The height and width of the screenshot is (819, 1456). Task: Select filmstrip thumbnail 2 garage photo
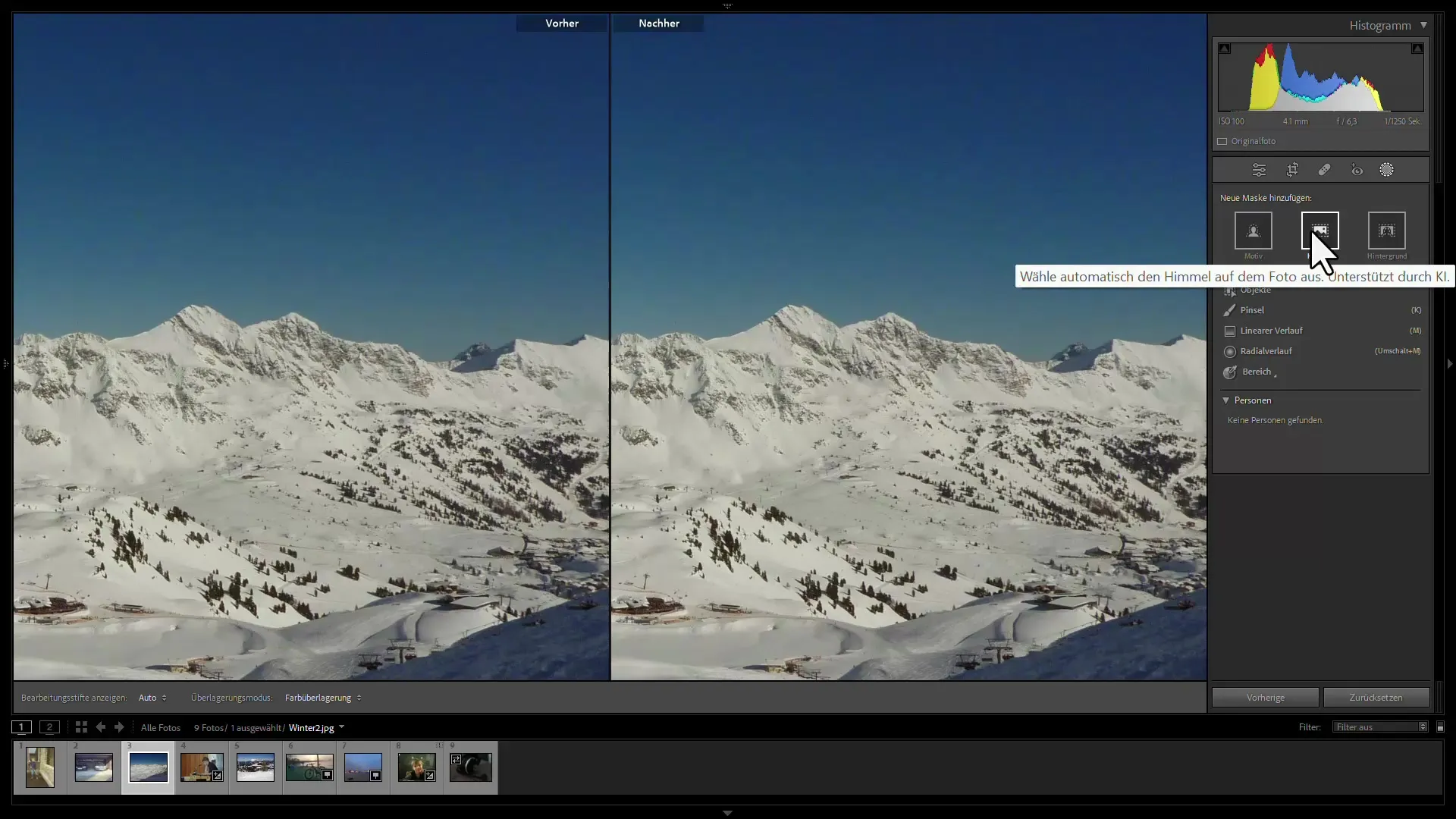(94, 767)
